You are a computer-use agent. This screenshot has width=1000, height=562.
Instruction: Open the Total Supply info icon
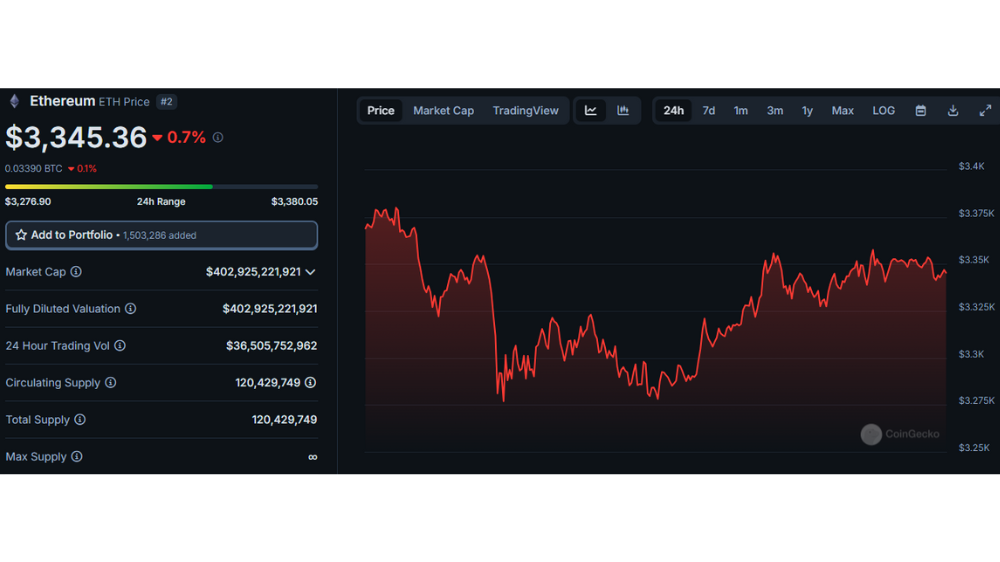(x=80, y=420)
